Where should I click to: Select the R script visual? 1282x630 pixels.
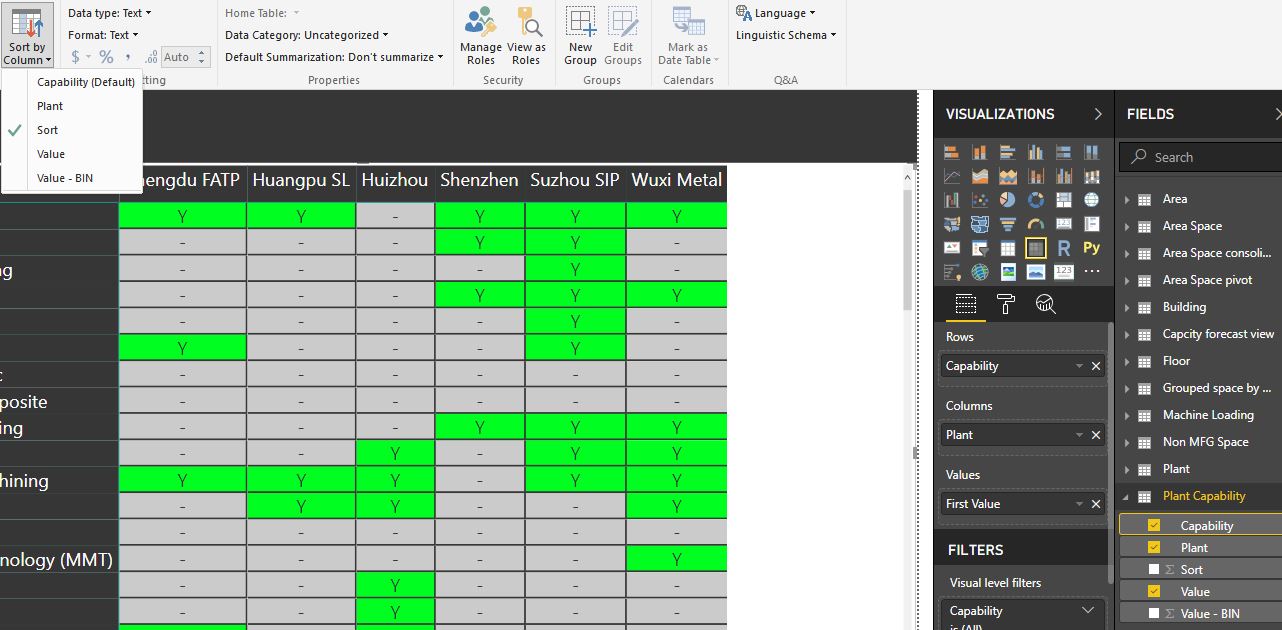coord(1064,248)
